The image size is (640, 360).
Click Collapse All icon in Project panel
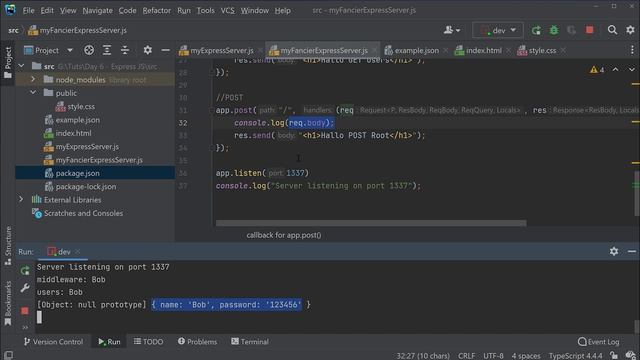point(125,50)
